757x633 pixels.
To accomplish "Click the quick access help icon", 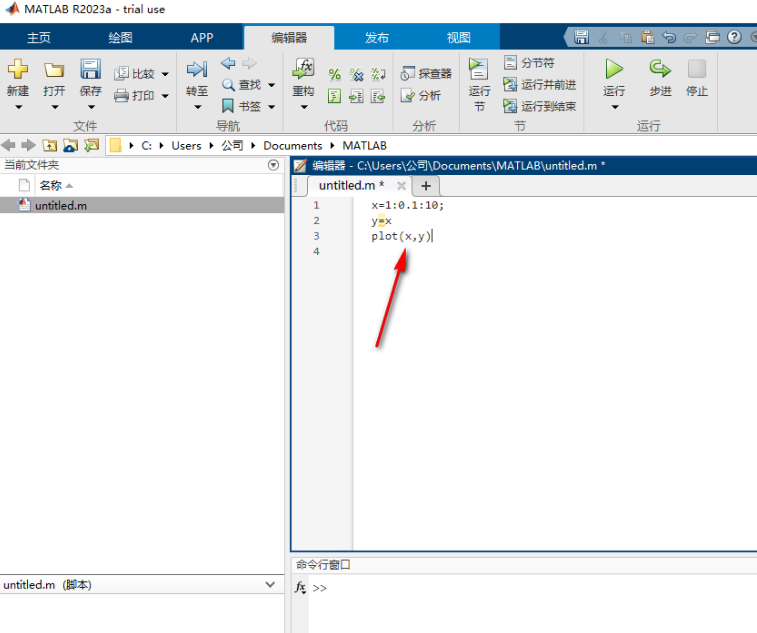I will [x=734, y=37].
